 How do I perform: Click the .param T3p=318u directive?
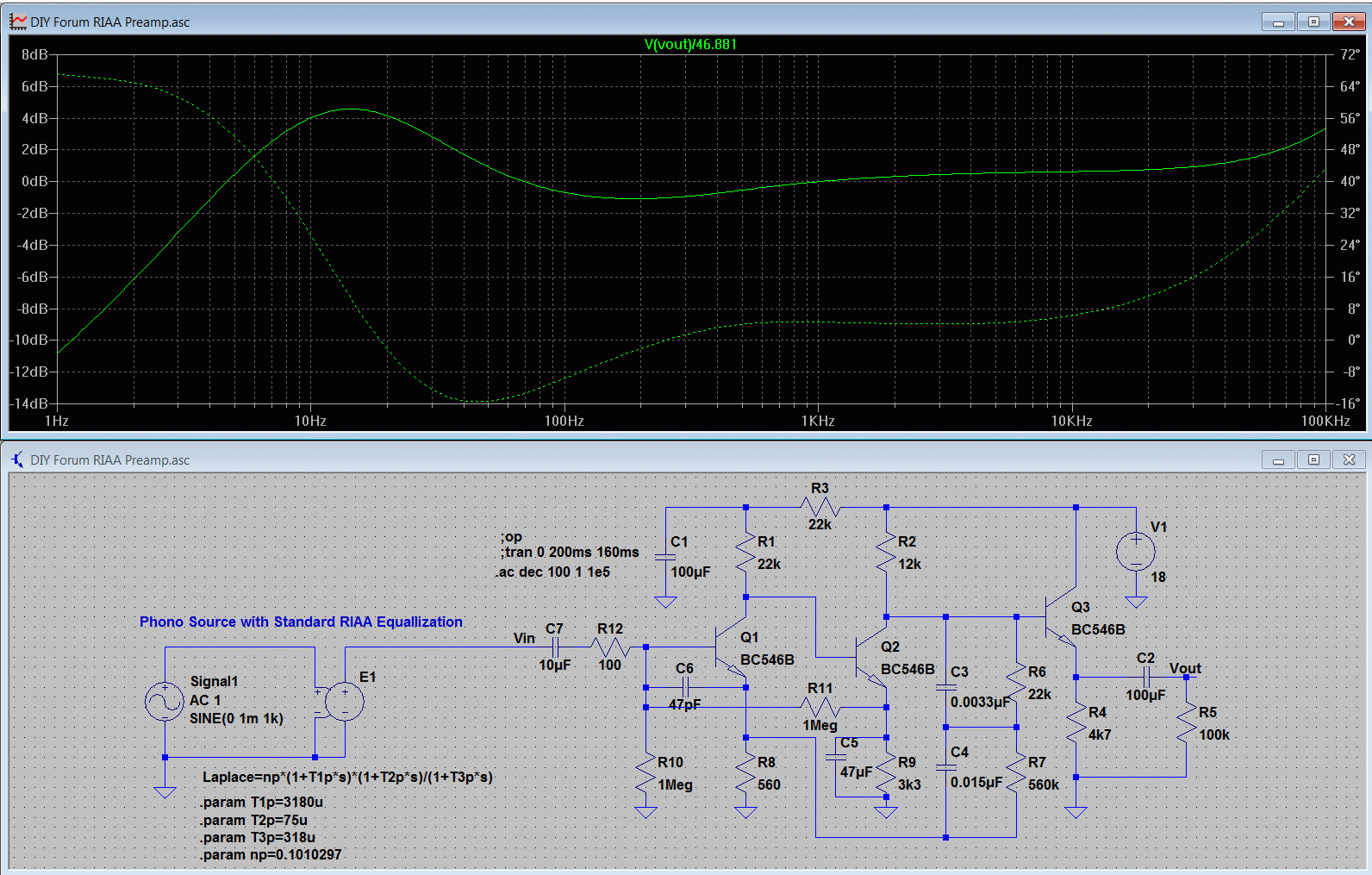coord(259,837)
